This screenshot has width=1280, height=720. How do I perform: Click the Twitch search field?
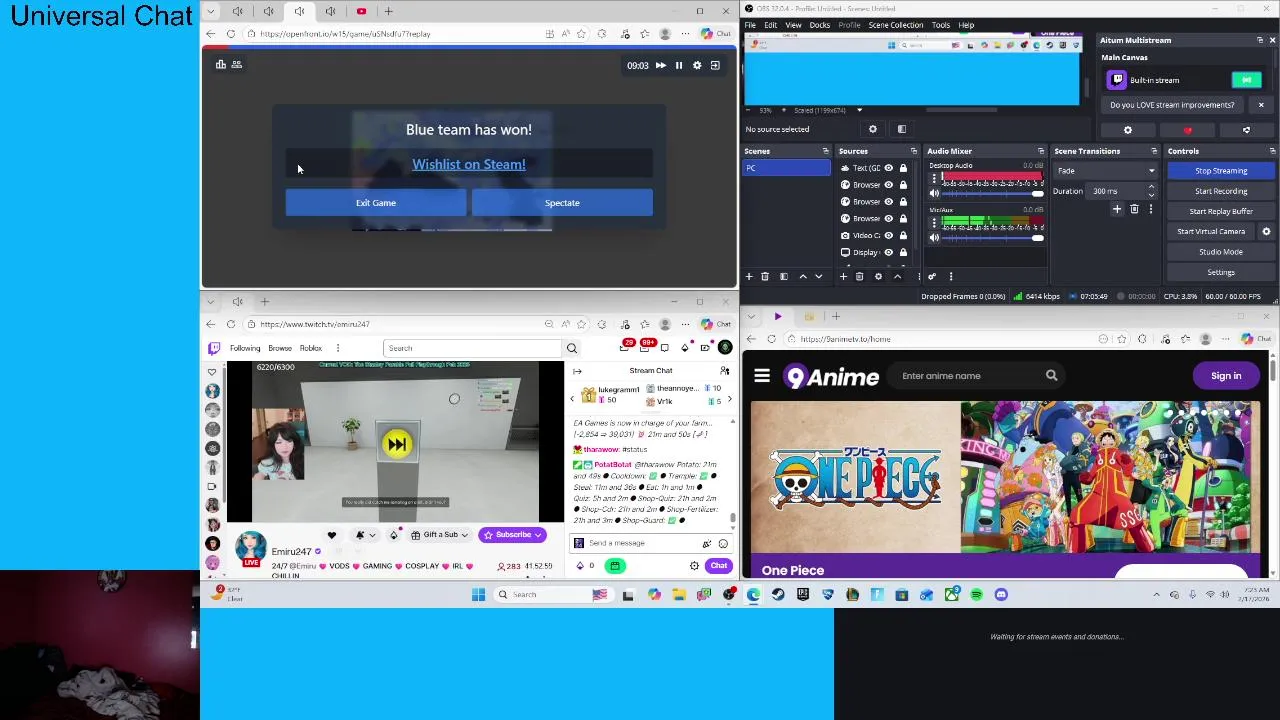coord(473,348)
